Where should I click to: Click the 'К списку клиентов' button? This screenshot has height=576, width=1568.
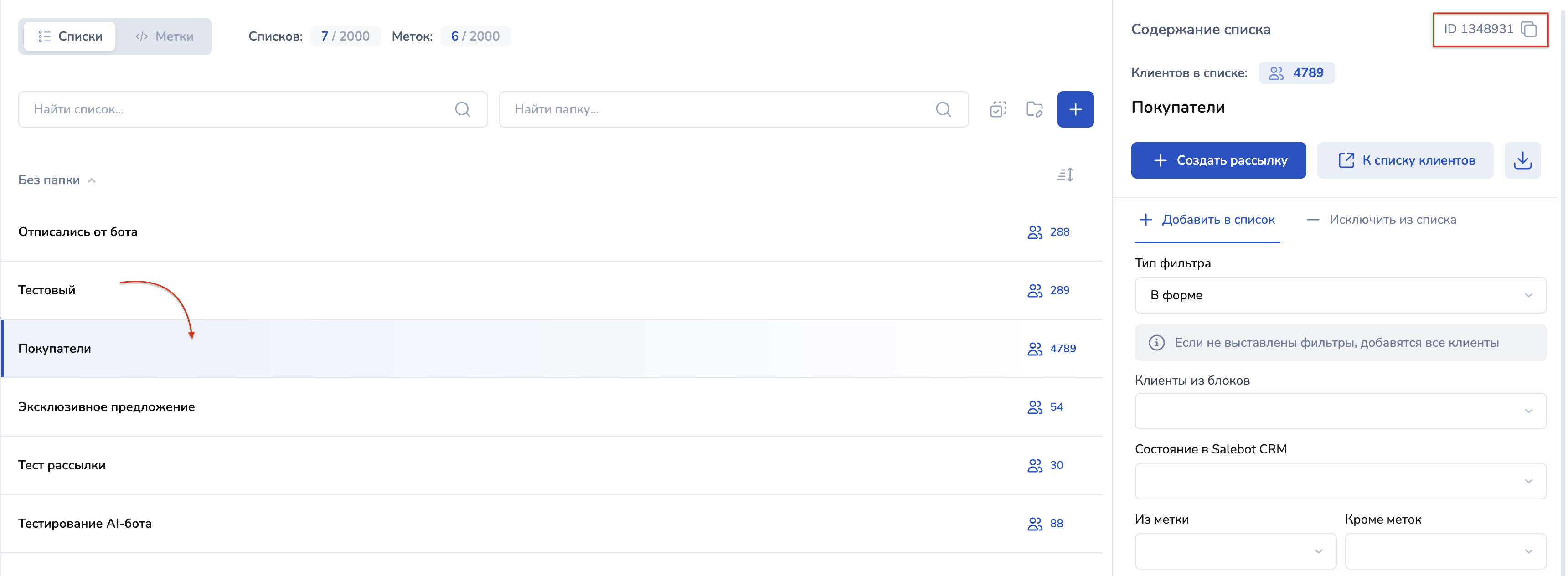click(1405, 160)
